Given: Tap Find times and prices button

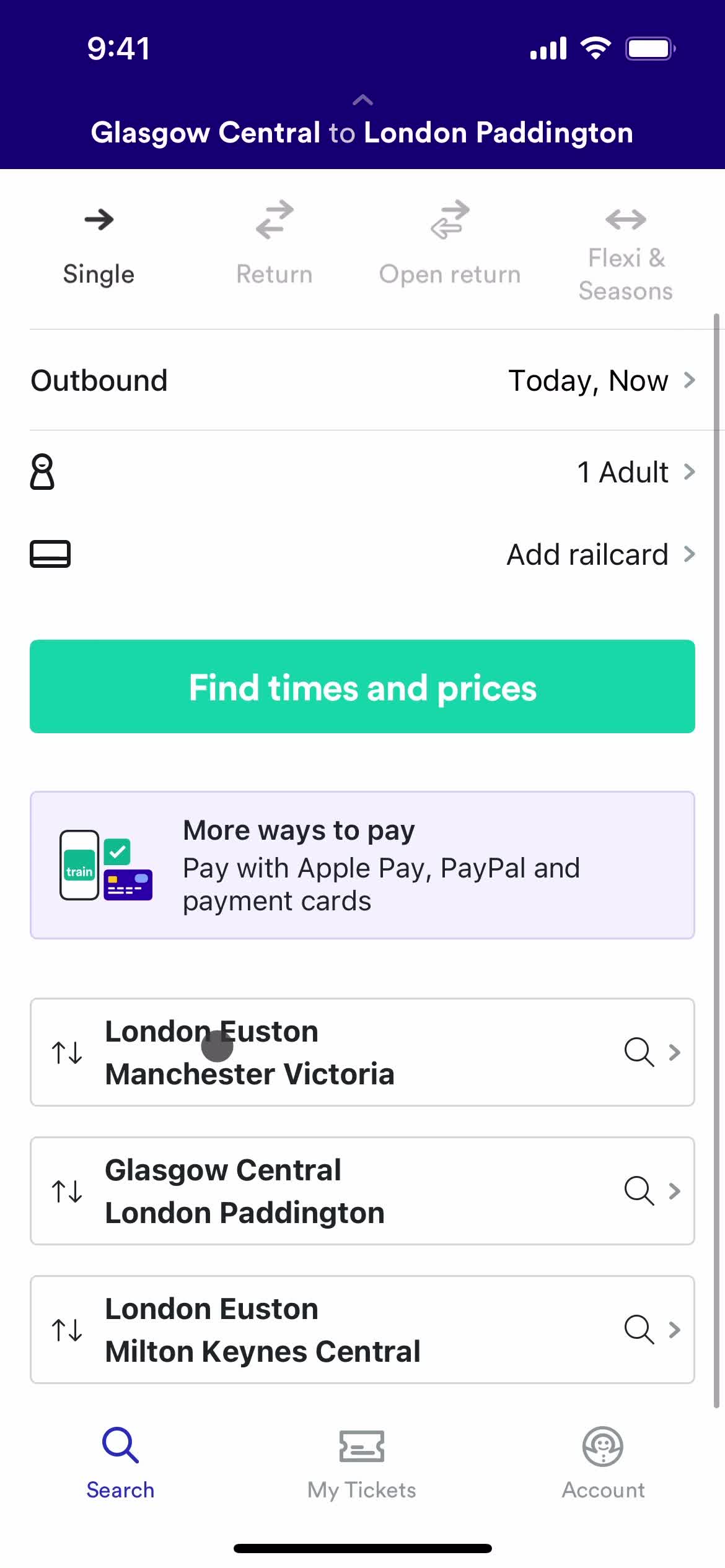Looking at the screenshot, I should 362,687.
